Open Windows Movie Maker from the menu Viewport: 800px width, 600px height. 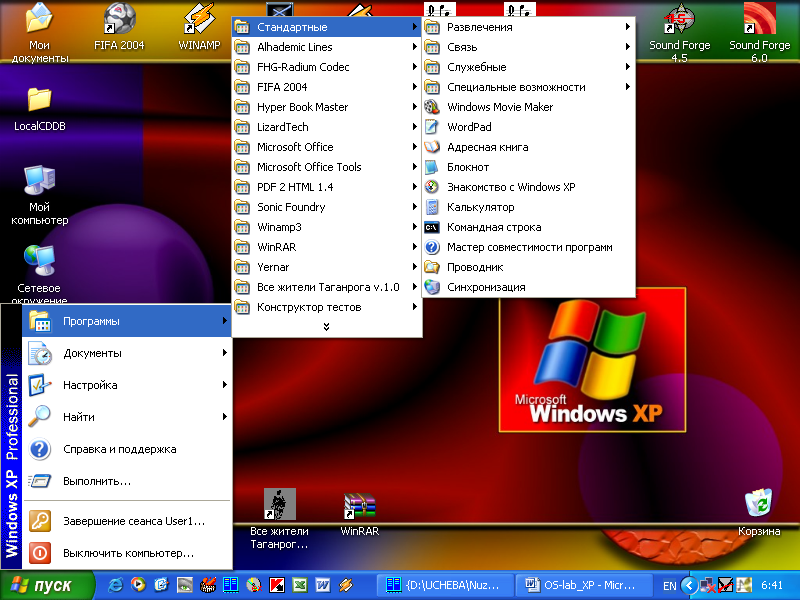[x=529, y=107]
